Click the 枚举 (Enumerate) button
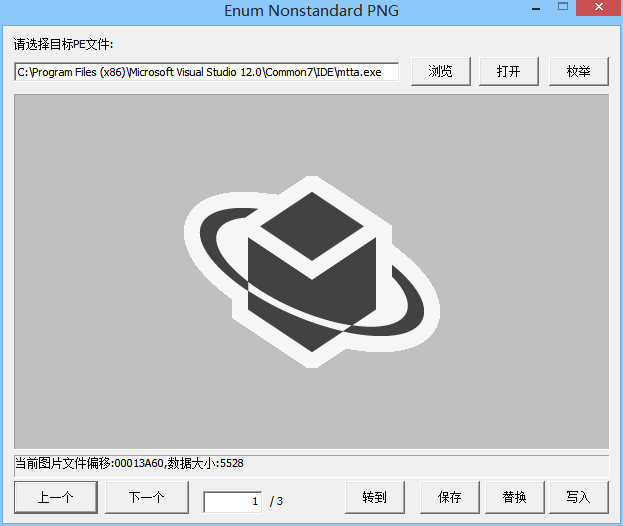 tap(578, 71)
